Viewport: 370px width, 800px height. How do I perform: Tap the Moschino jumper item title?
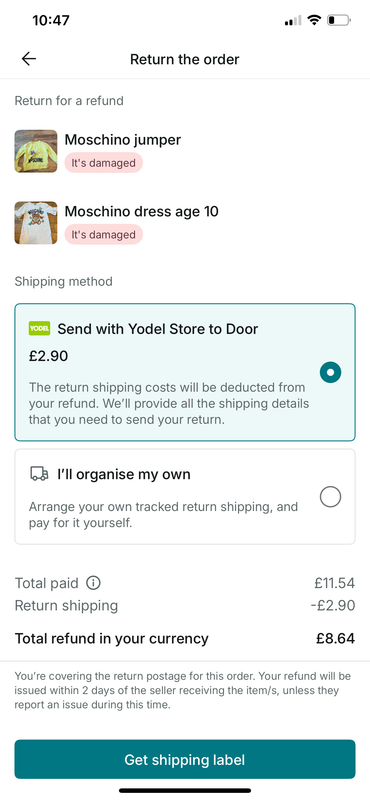pyautogui.click(x=122, y=139)
